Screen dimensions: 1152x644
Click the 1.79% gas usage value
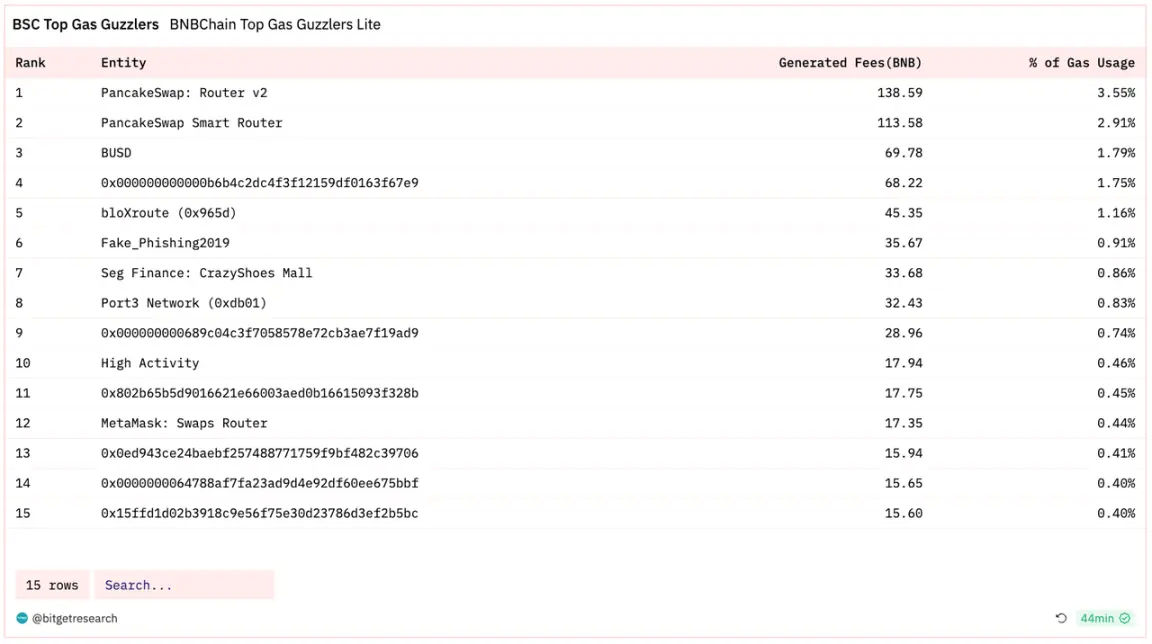click(1116, 153)
